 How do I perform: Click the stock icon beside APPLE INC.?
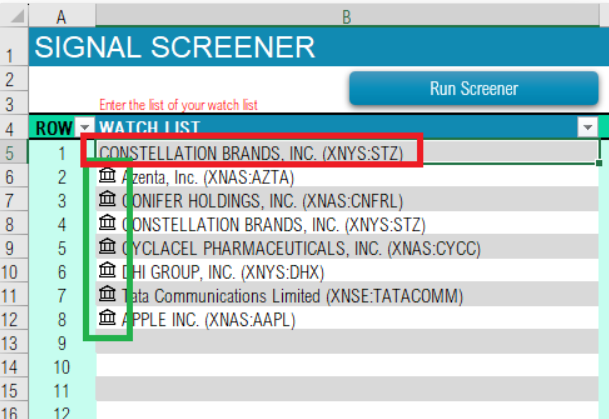tap(107, 318)
